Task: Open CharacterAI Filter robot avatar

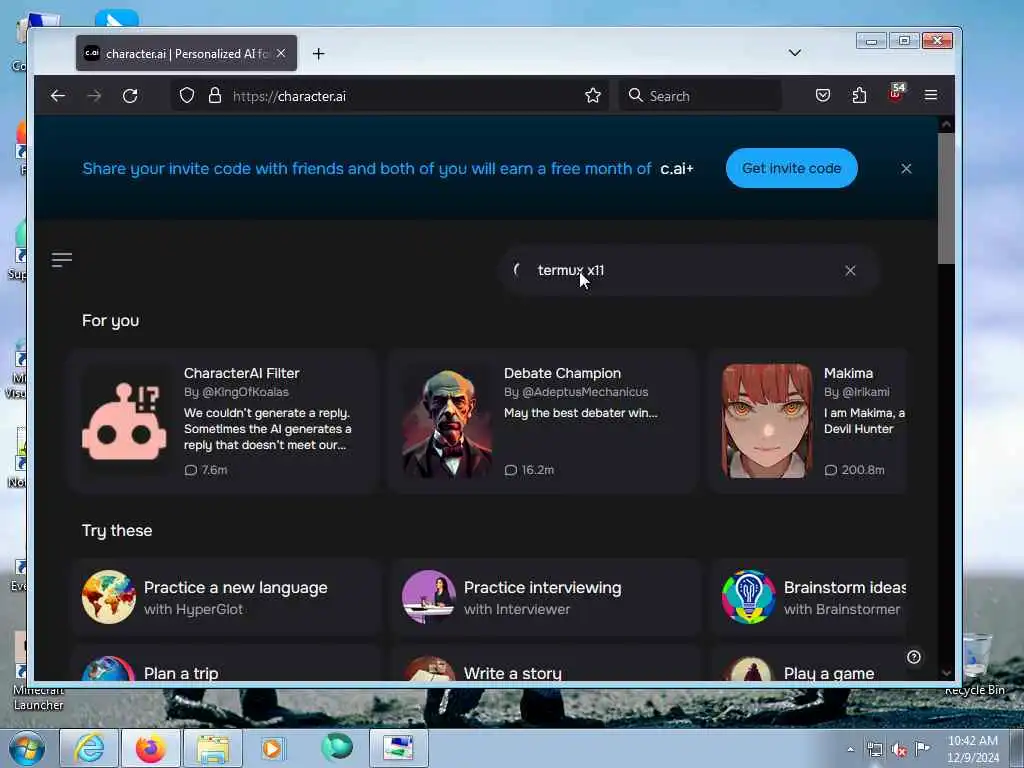Action: (124, 421)
